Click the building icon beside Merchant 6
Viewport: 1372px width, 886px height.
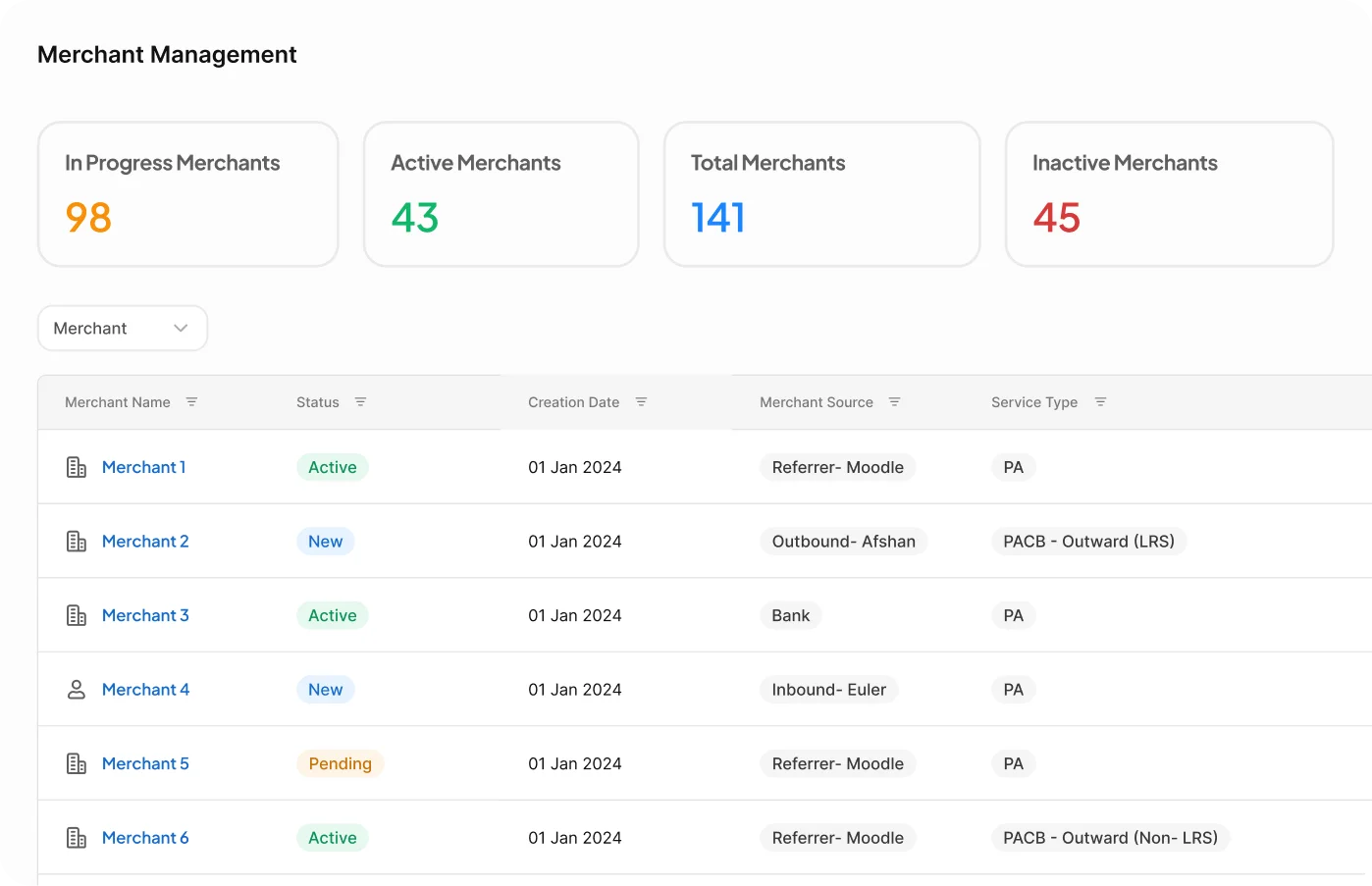coord(77,838)
